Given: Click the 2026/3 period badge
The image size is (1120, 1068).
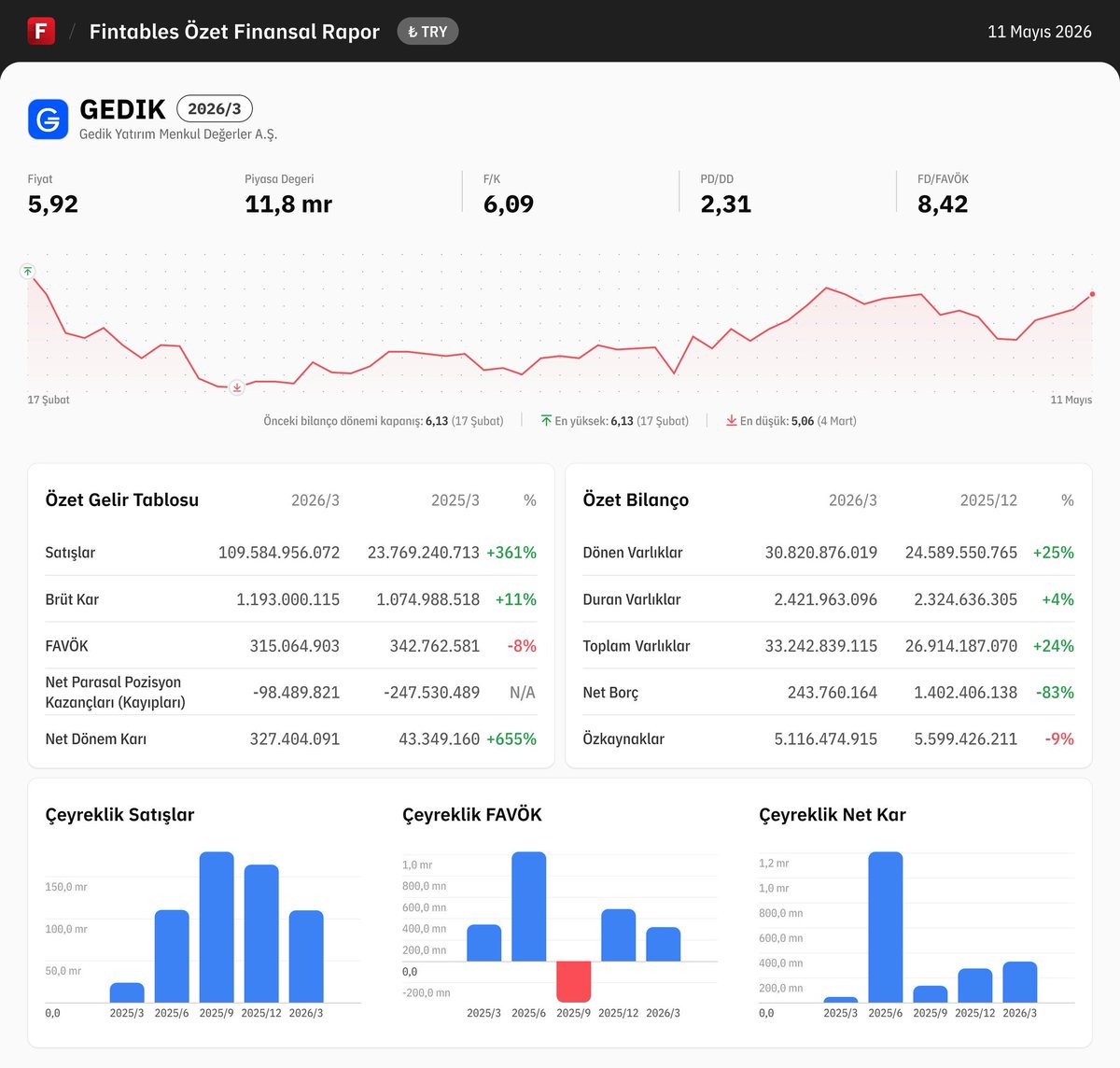Looking at the screenshot, I should 215,108.
